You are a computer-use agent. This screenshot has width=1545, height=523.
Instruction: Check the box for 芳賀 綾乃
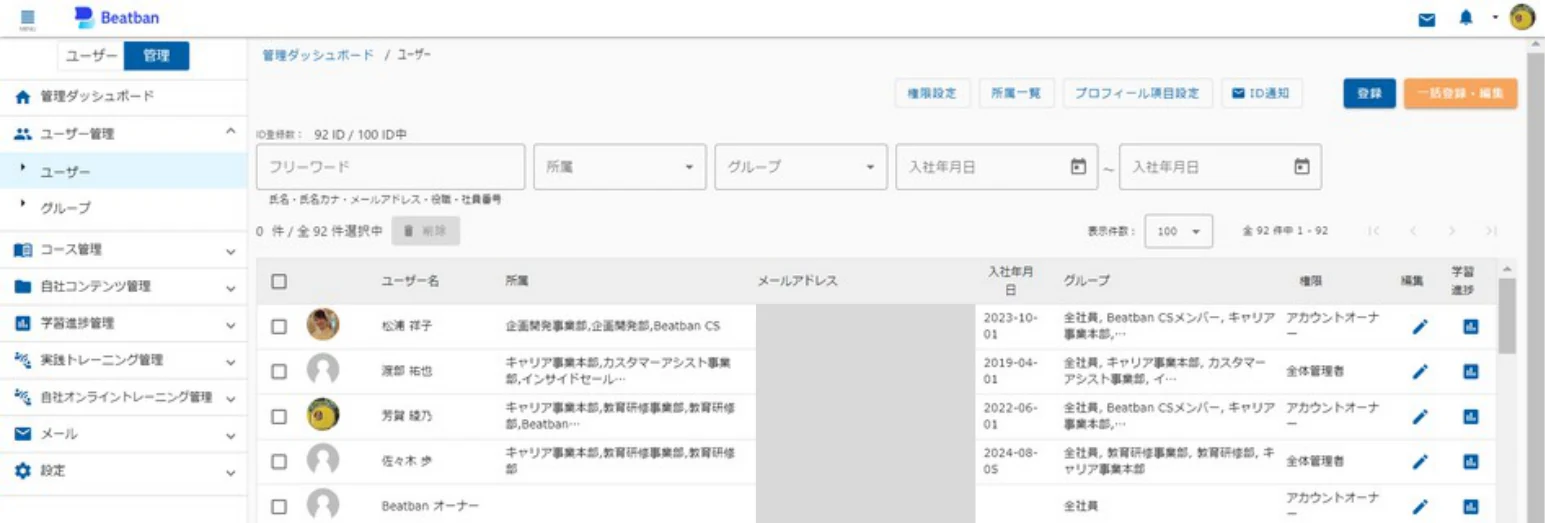pos(280,416)
